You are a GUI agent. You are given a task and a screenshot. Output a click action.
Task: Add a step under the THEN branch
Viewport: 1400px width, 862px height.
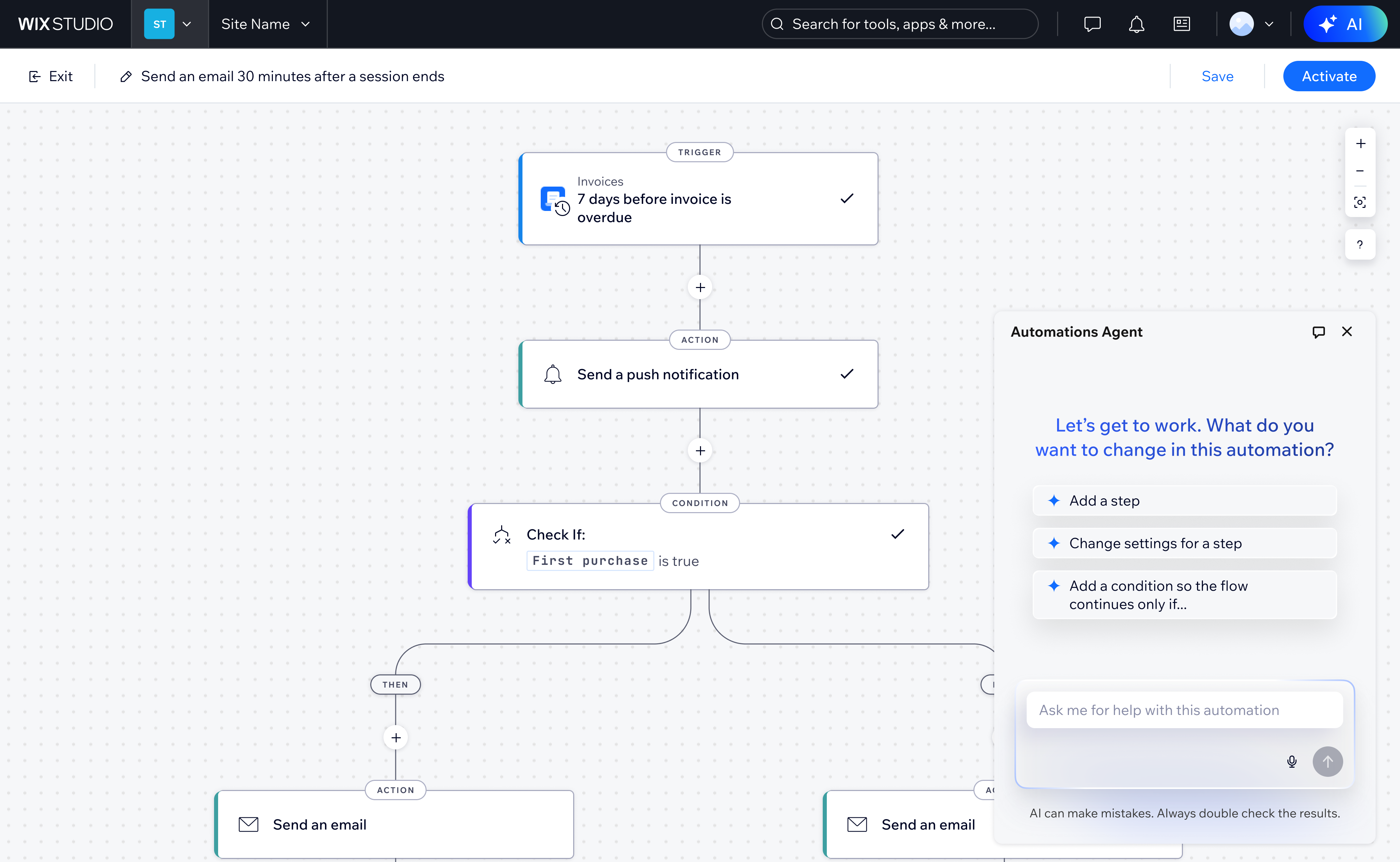(395, 738)
